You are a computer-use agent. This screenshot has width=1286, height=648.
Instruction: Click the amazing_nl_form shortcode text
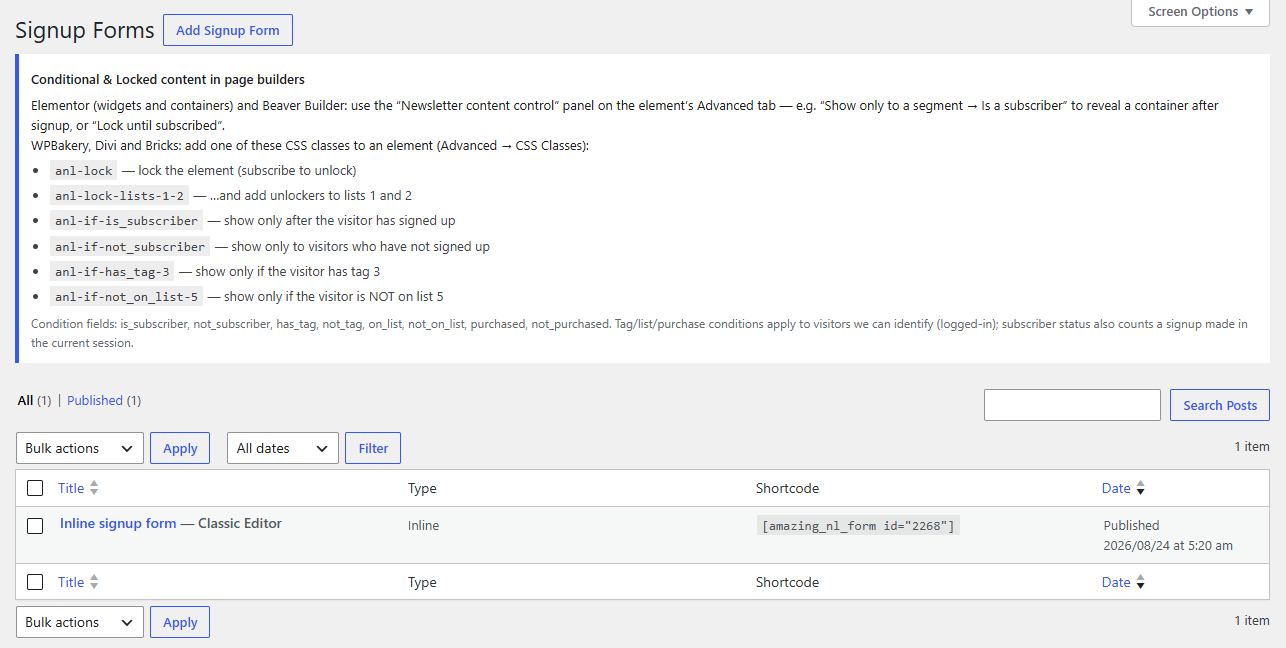(x=858, y=526)
